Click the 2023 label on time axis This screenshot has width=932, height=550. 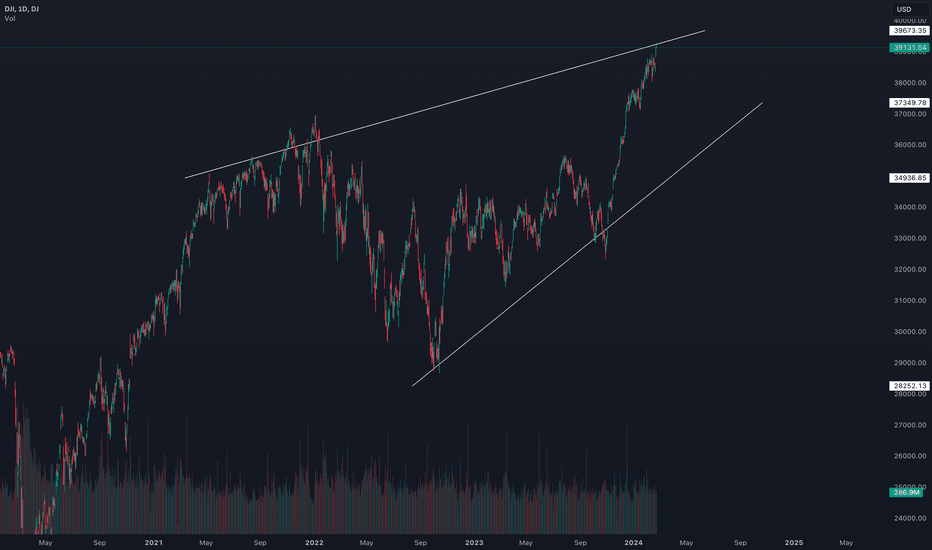(x=474, y=542)
